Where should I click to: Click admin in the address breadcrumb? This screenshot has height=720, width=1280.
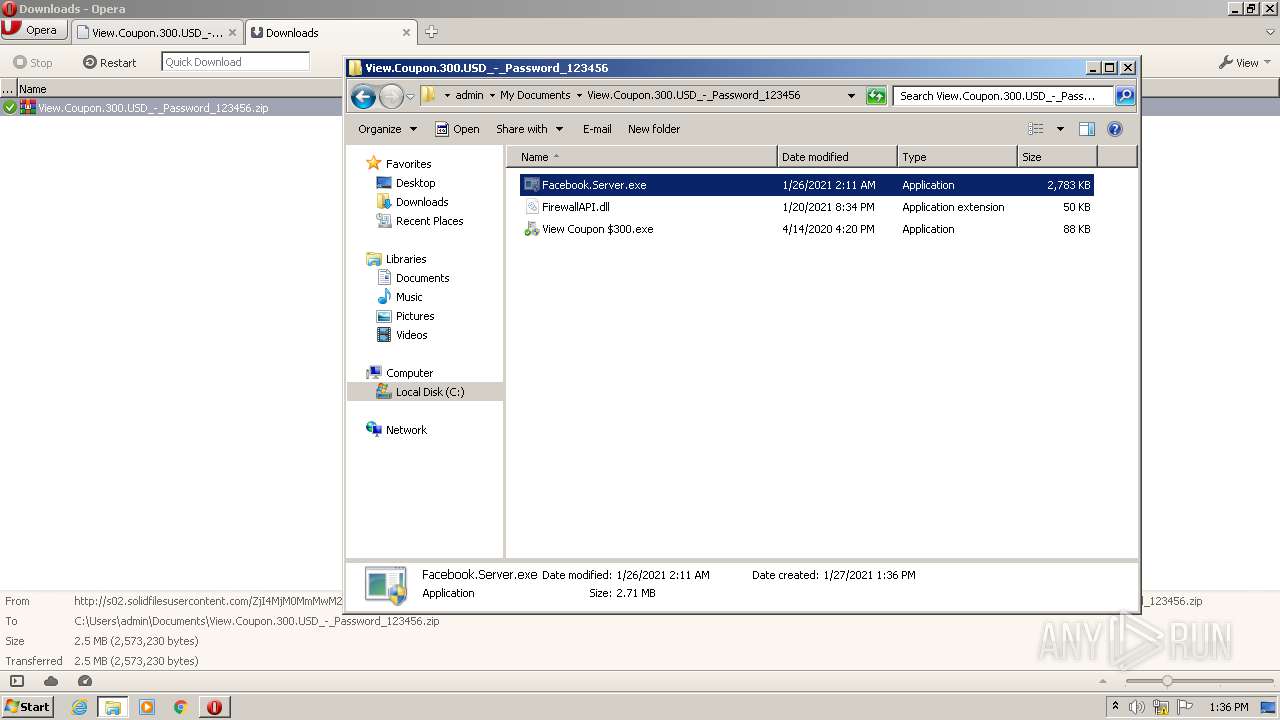[469, 96]
